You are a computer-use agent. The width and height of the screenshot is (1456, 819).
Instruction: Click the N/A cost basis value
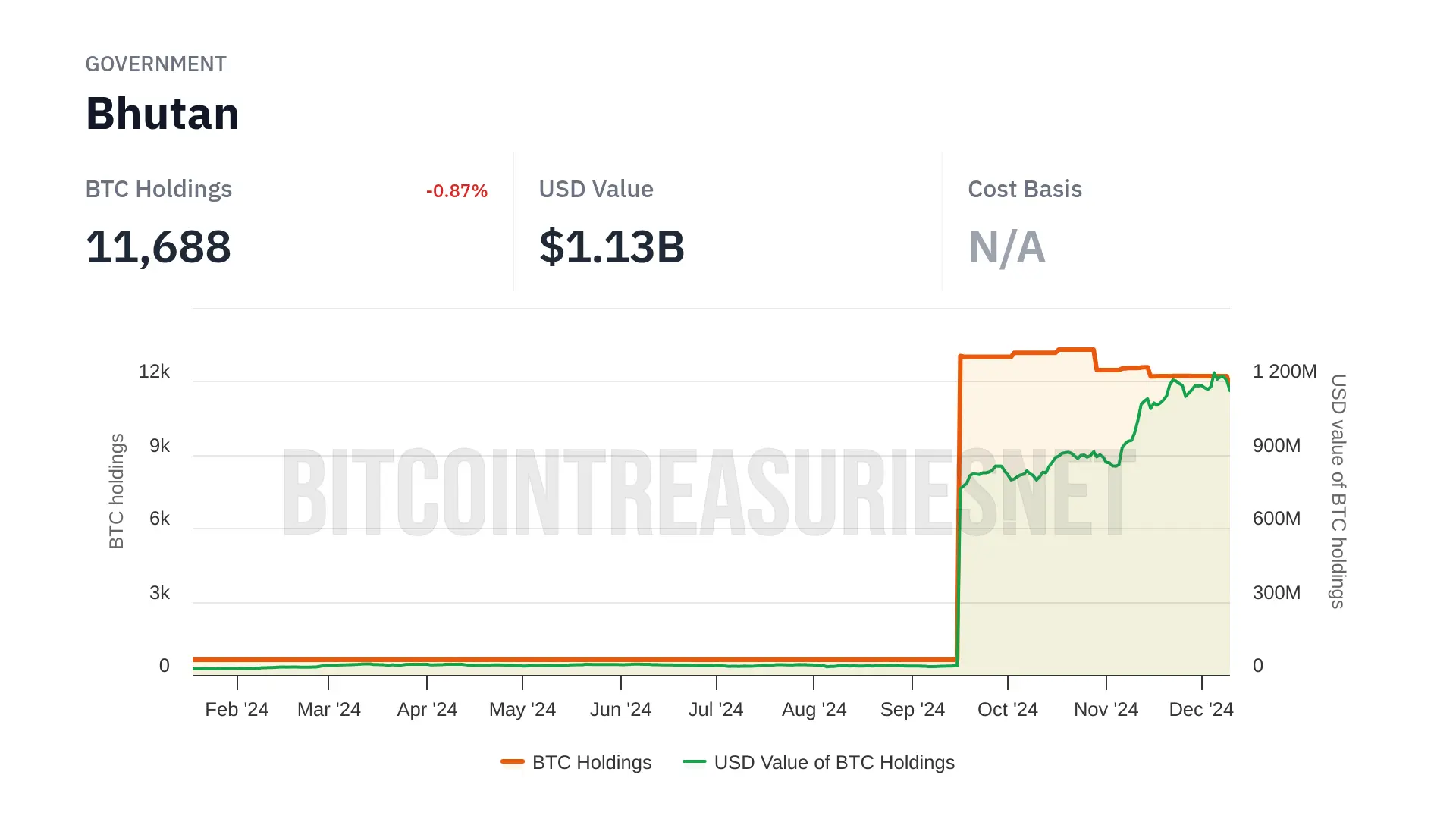click(1007, 247)
